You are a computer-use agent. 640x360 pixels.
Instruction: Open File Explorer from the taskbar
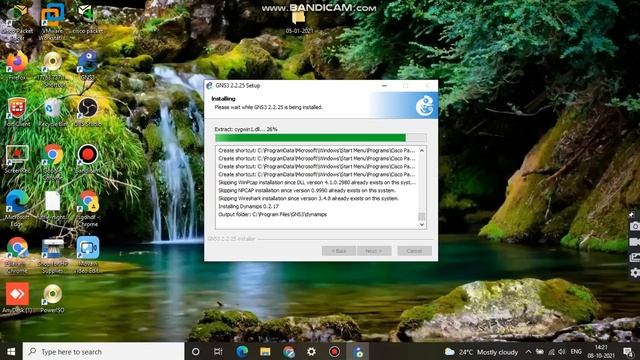[265, 351]
